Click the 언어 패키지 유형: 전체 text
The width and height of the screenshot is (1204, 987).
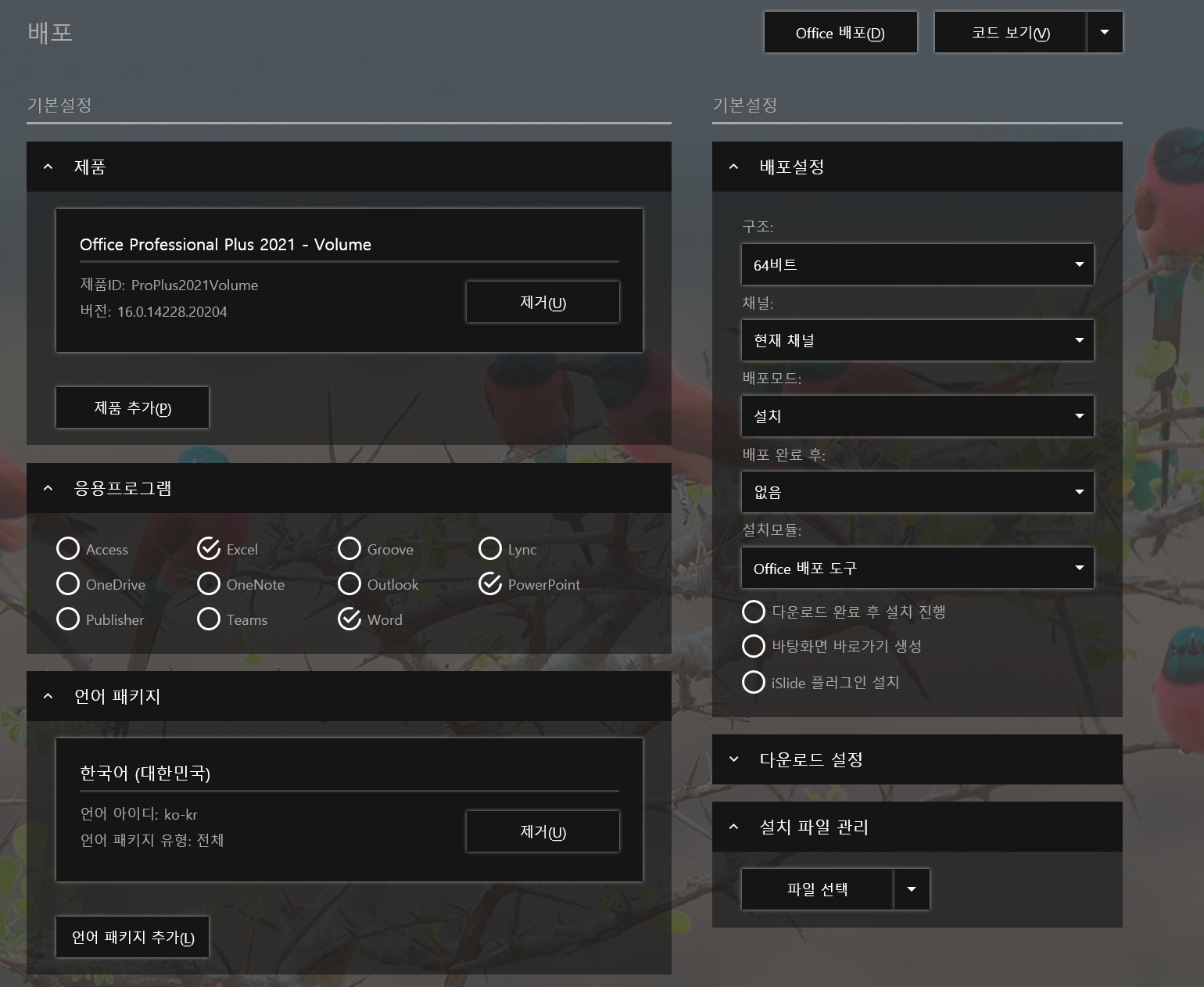(152, 840)
